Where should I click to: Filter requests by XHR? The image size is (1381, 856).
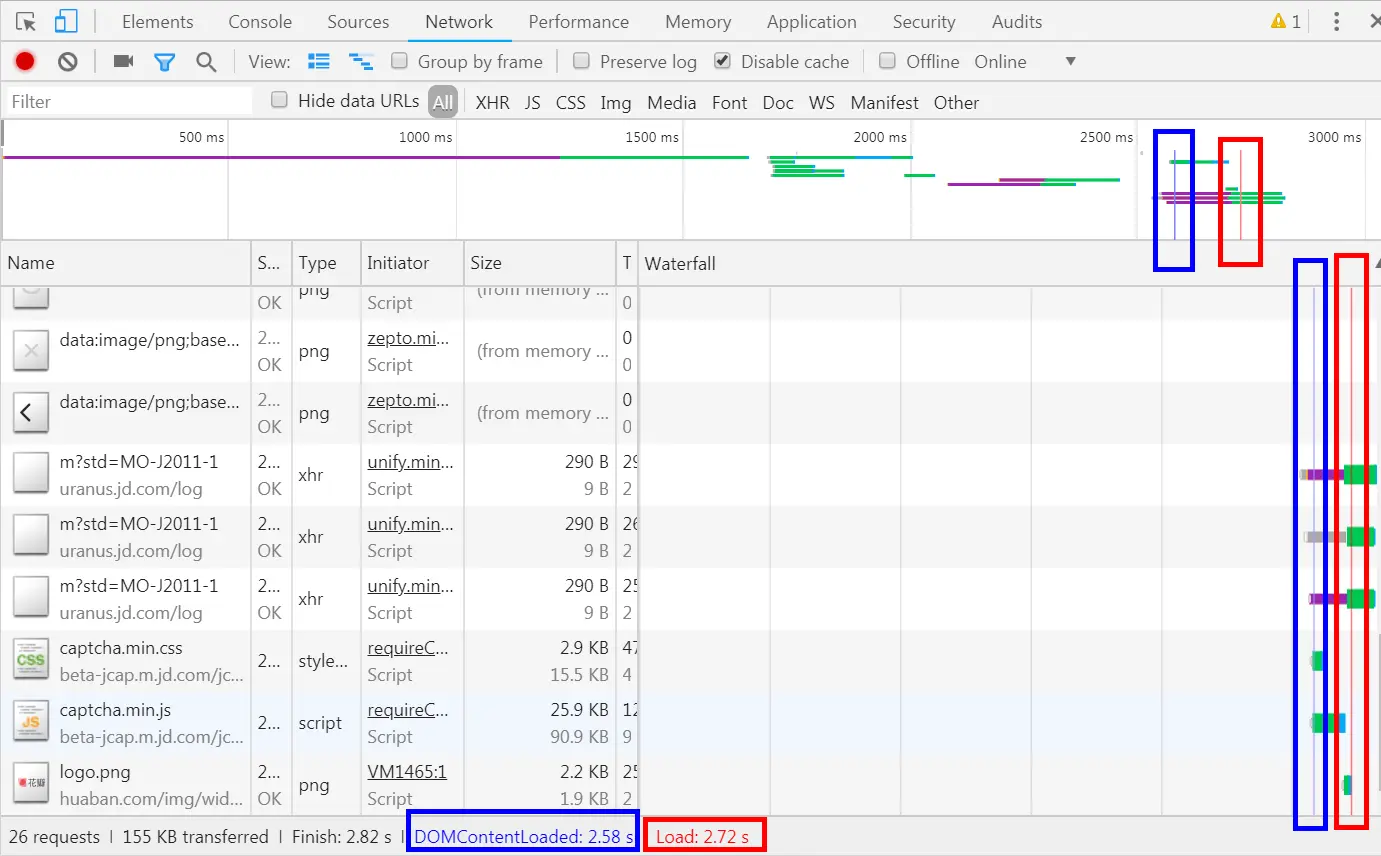coord(492,102)
